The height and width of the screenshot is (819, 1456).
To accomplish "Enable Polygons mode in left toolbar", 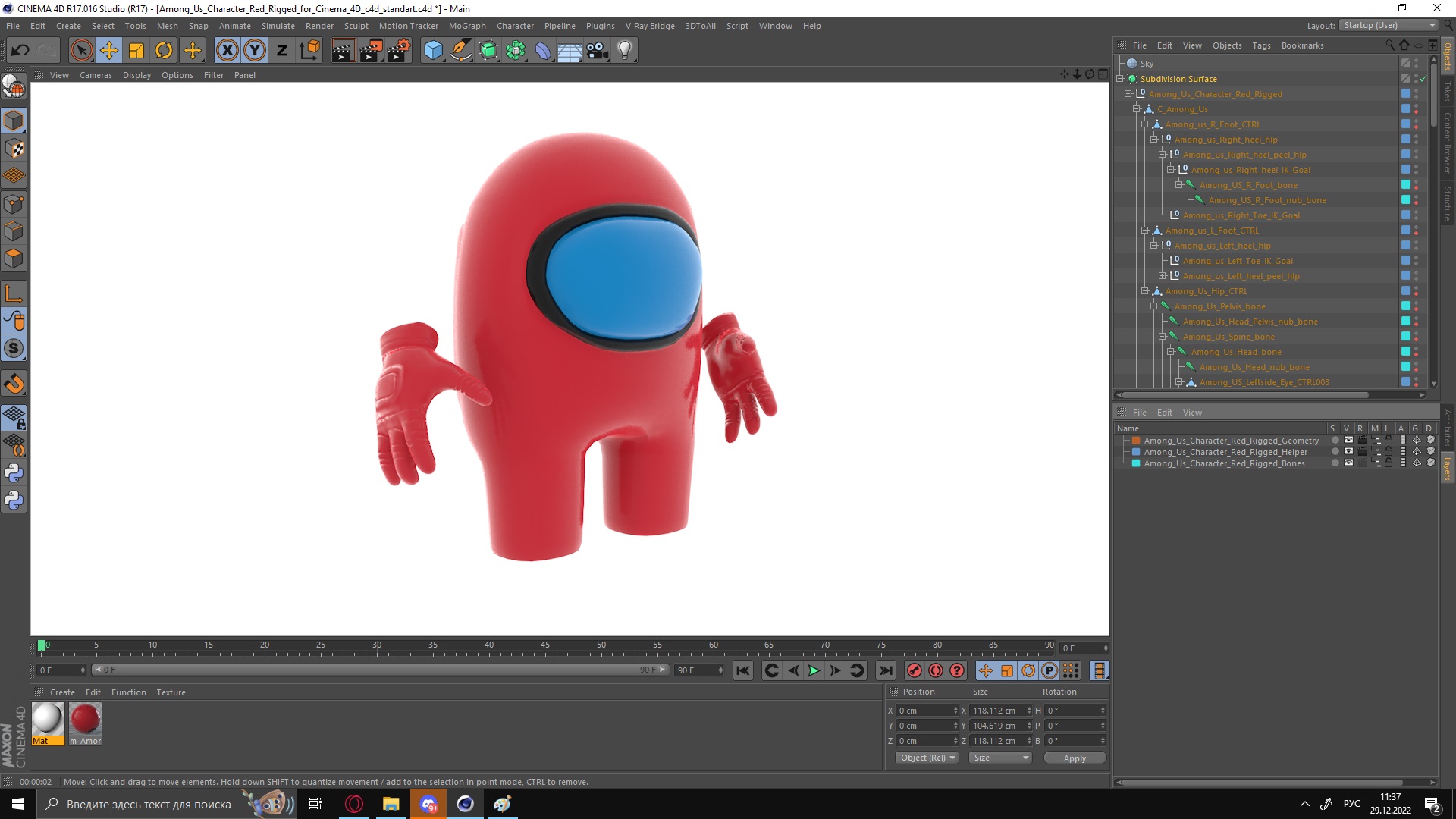I will (x=14, y=259).
